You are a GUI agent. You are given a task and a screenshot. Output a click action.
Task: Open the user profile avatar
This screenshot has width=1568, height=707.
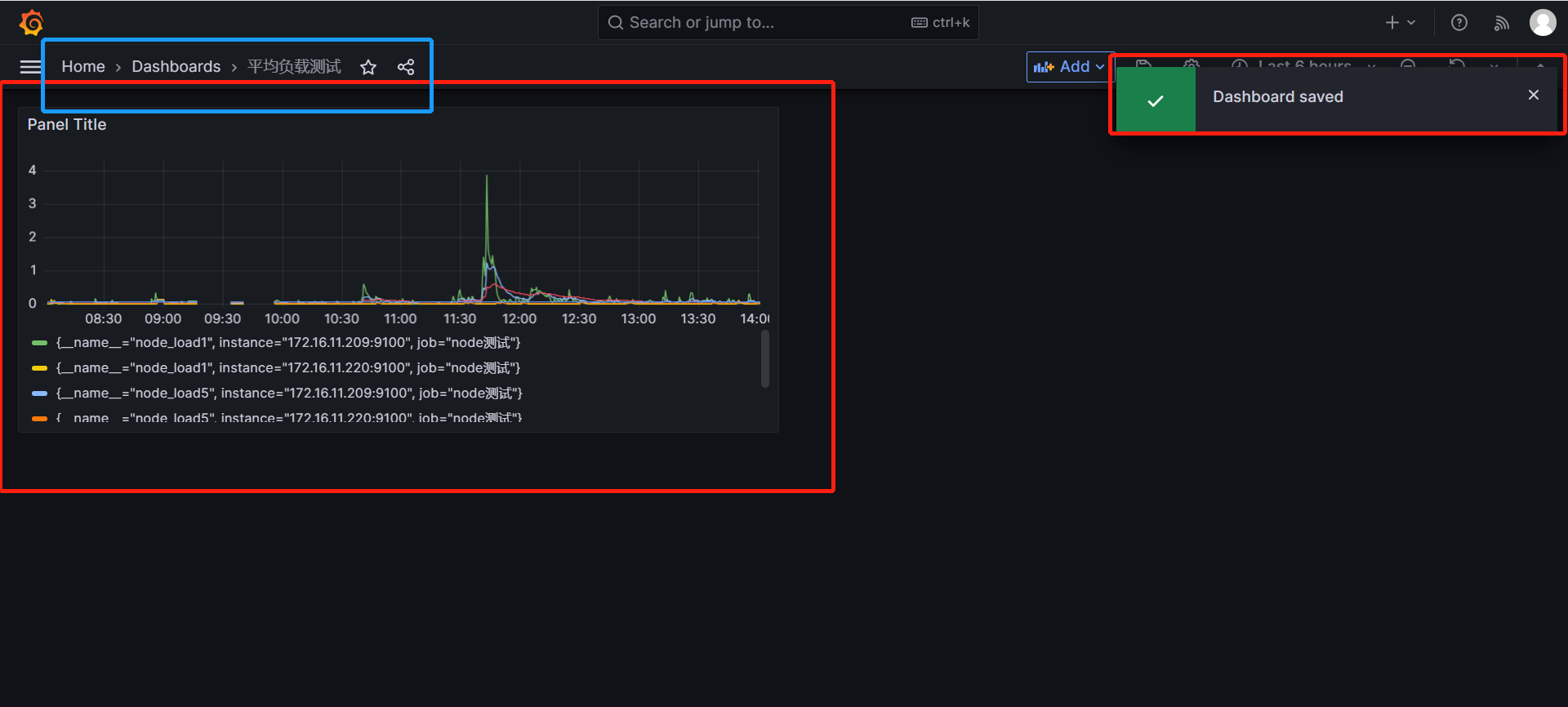click(1542, 23)
